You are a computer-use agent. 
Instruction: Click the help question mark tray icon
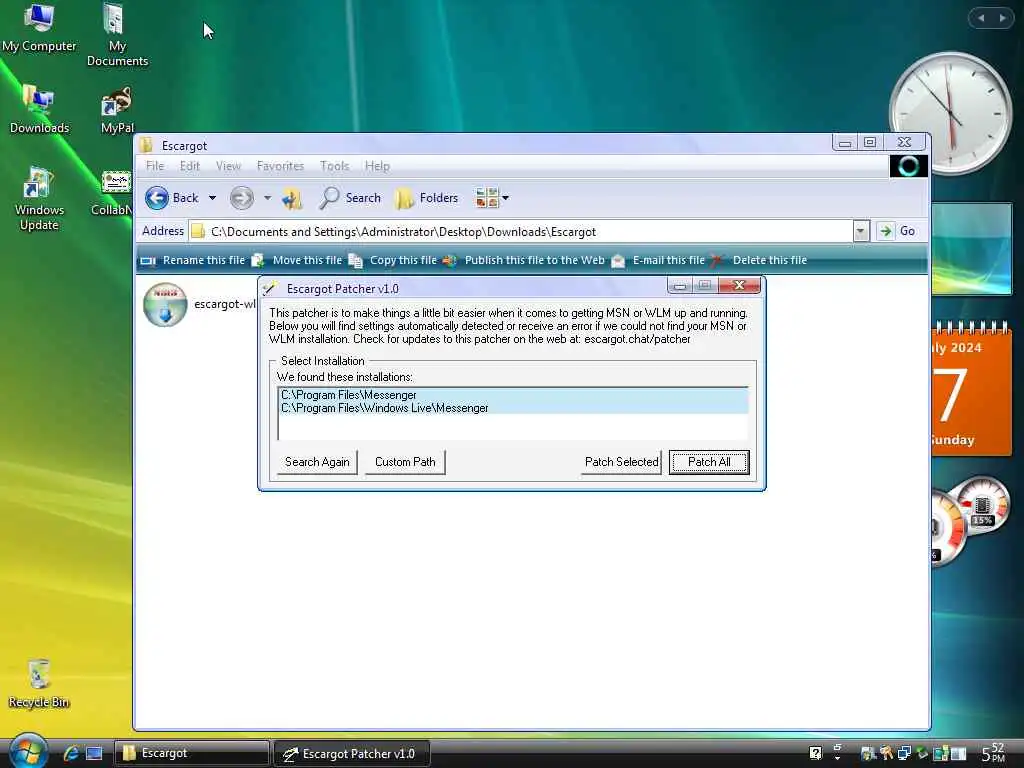click(815, 753)
